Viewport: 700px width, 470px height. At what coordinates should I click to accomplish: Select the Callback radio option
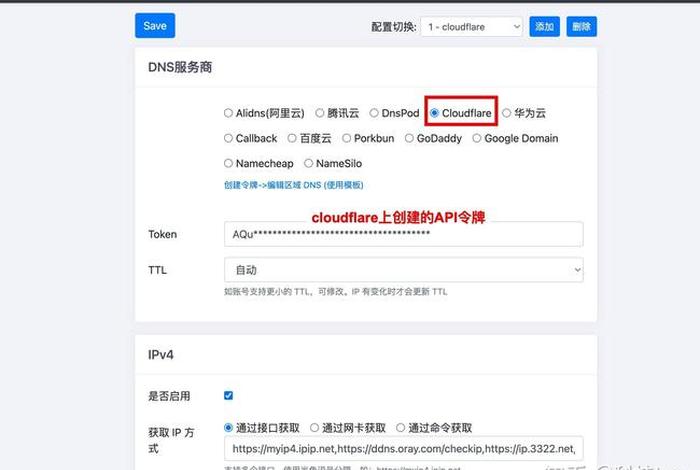228,138
